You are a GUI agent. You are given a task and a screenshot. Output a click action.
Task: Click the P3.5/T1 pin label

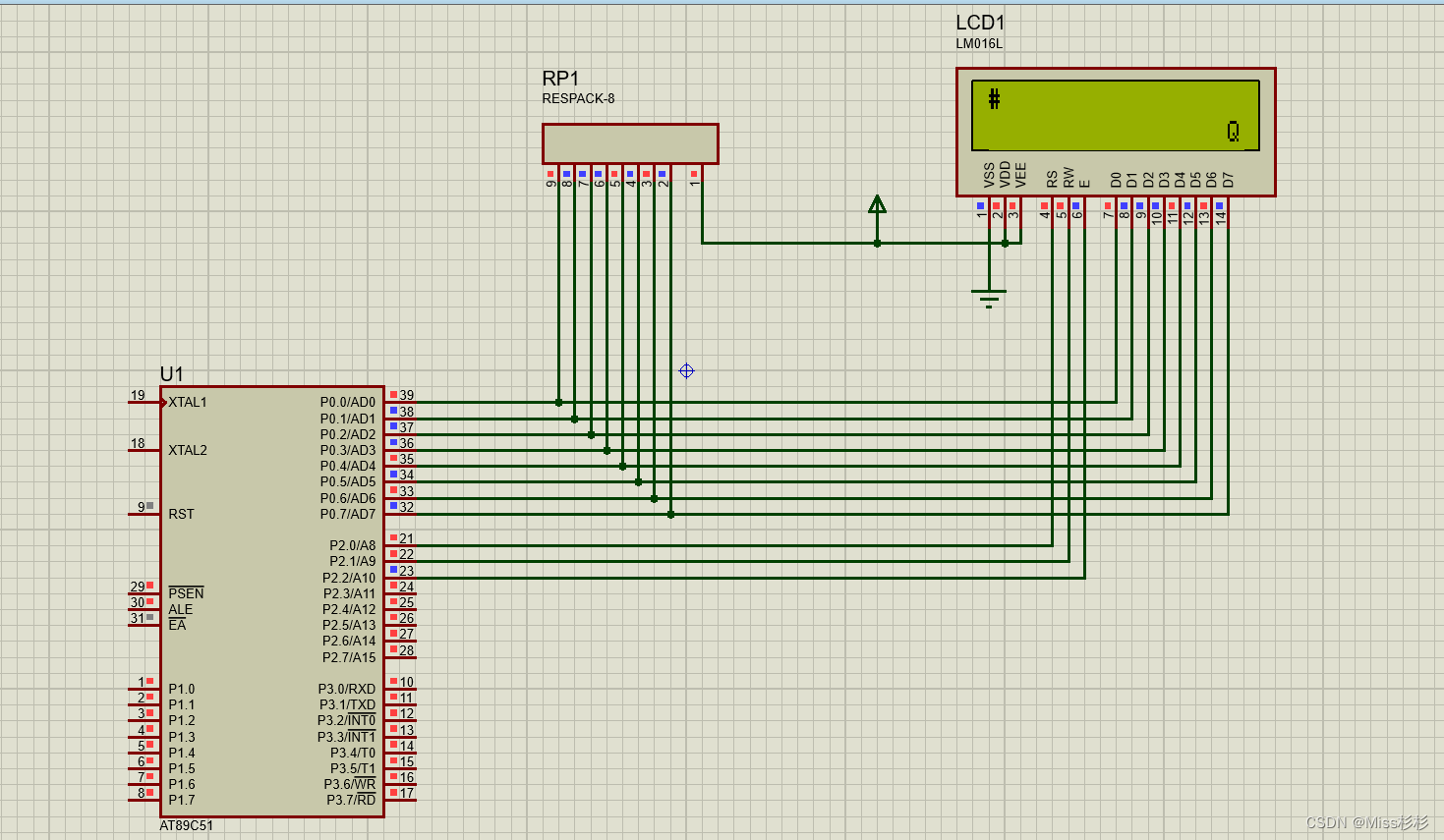pos(353,768)
